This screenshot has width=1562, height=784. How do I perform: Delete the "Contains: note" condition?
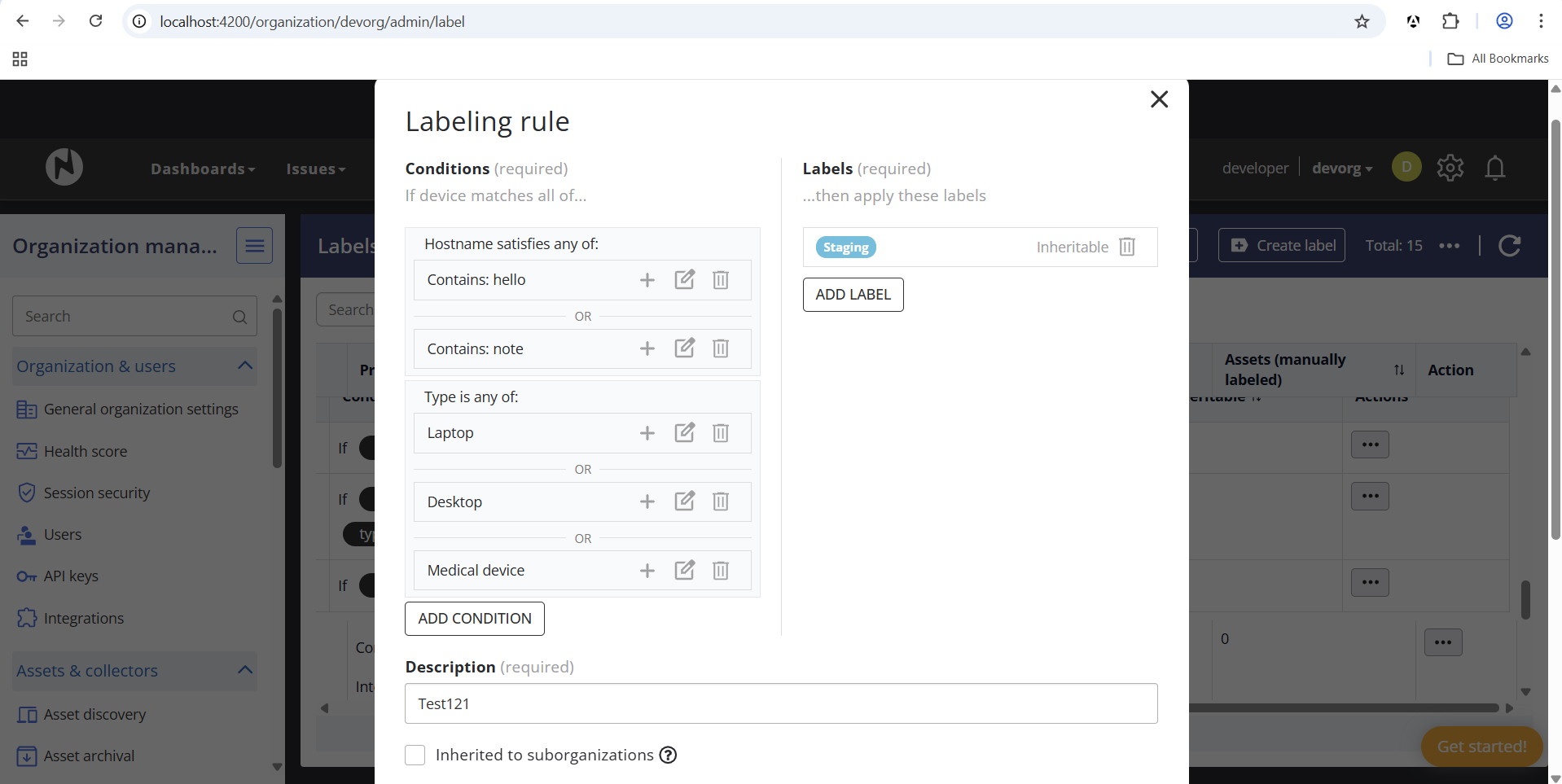pos(720,348)
